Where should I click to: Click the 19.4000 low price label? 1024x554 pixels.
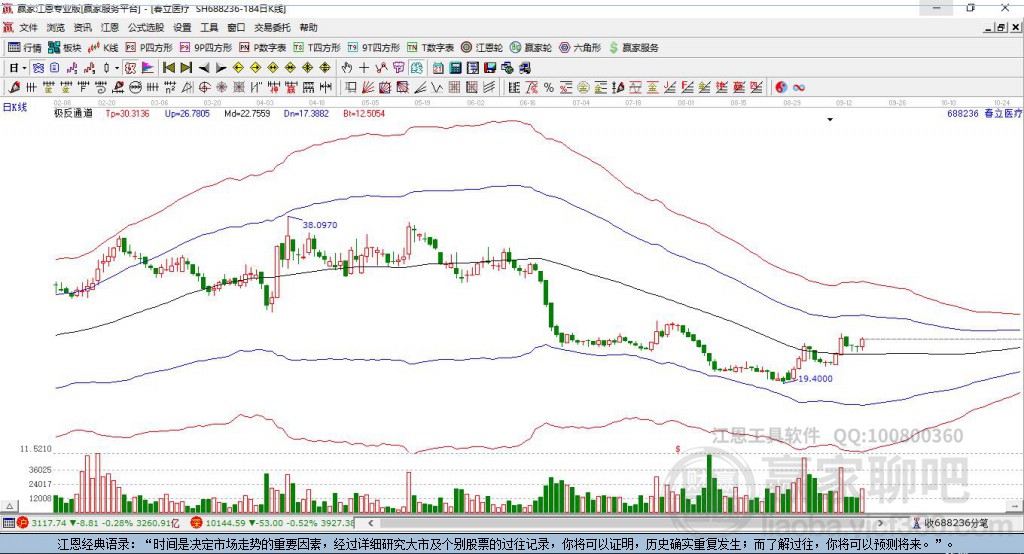pos(815,378)
